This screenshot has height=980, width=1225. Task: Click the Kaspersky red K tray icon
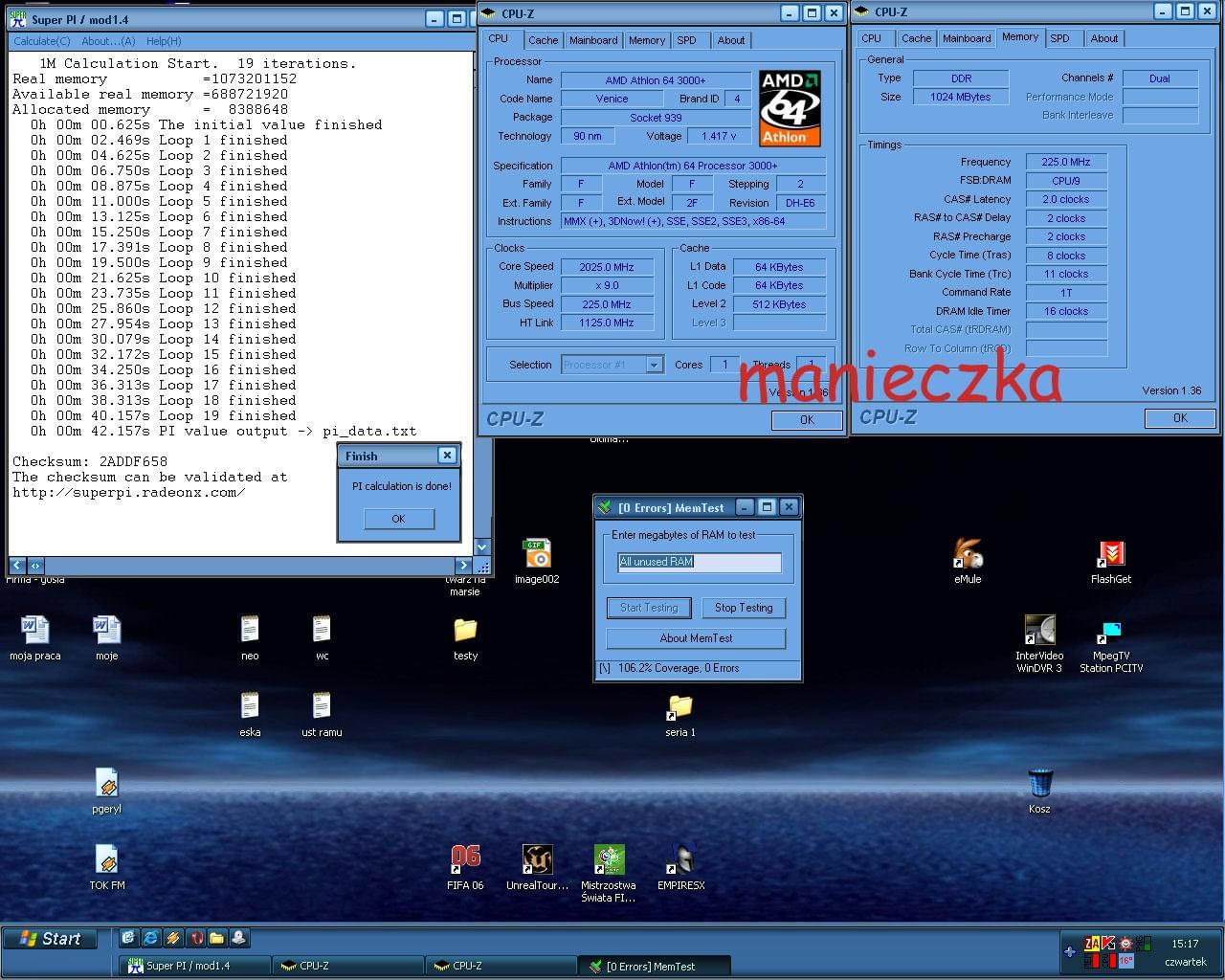tap(1108, 943)
